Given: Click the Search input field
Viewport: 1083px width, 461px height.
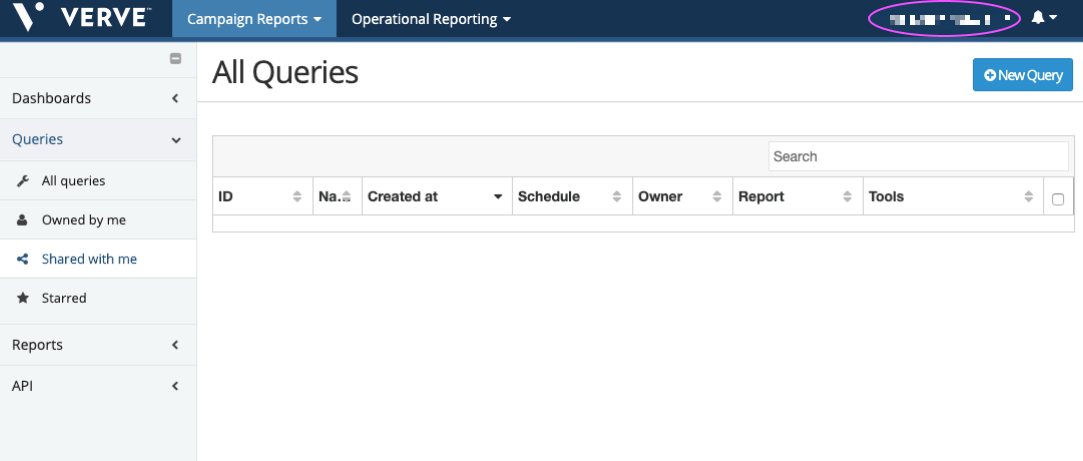Looking at the screenshot, I should [x=918, y=156].
